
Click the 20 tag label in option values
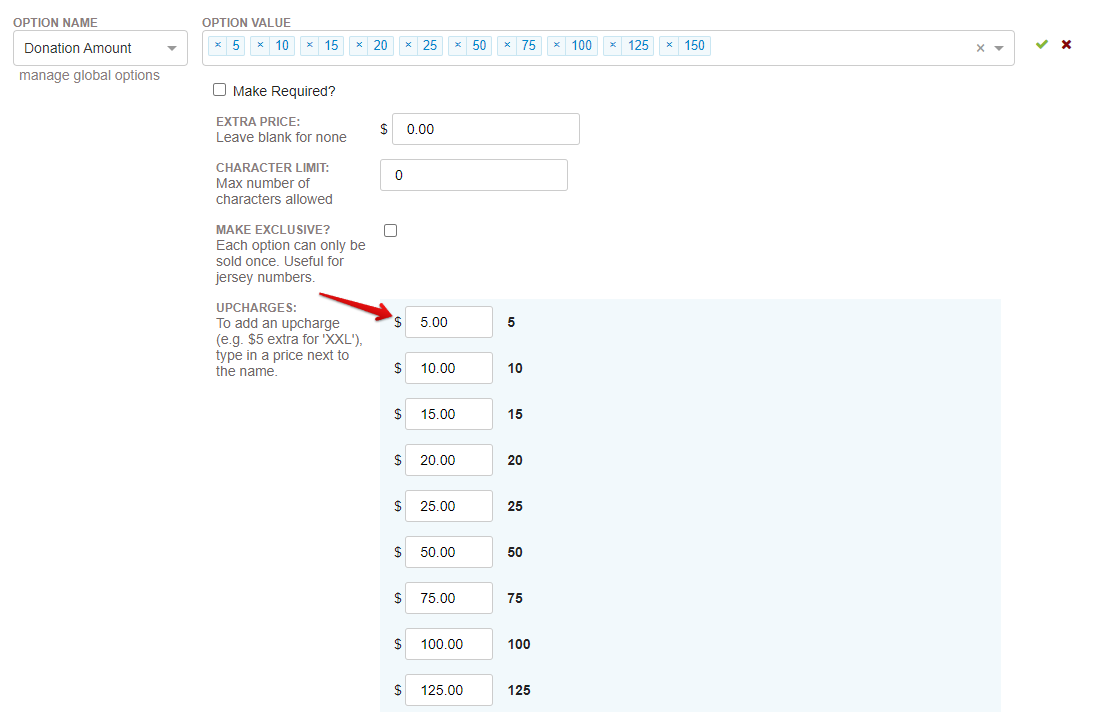tap(381, 45)
